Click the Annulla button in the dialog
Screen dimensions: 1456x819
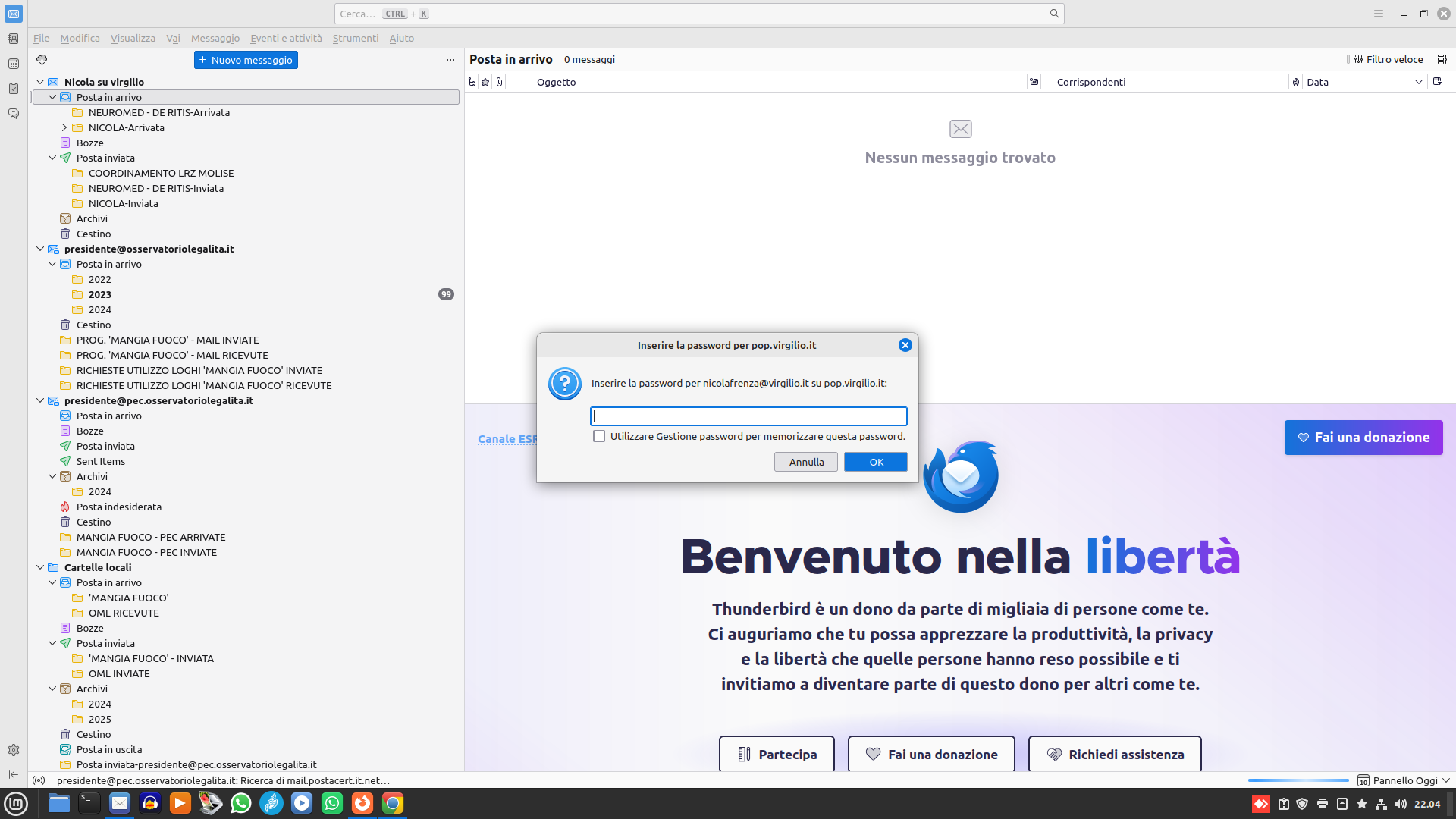point(806,462)
